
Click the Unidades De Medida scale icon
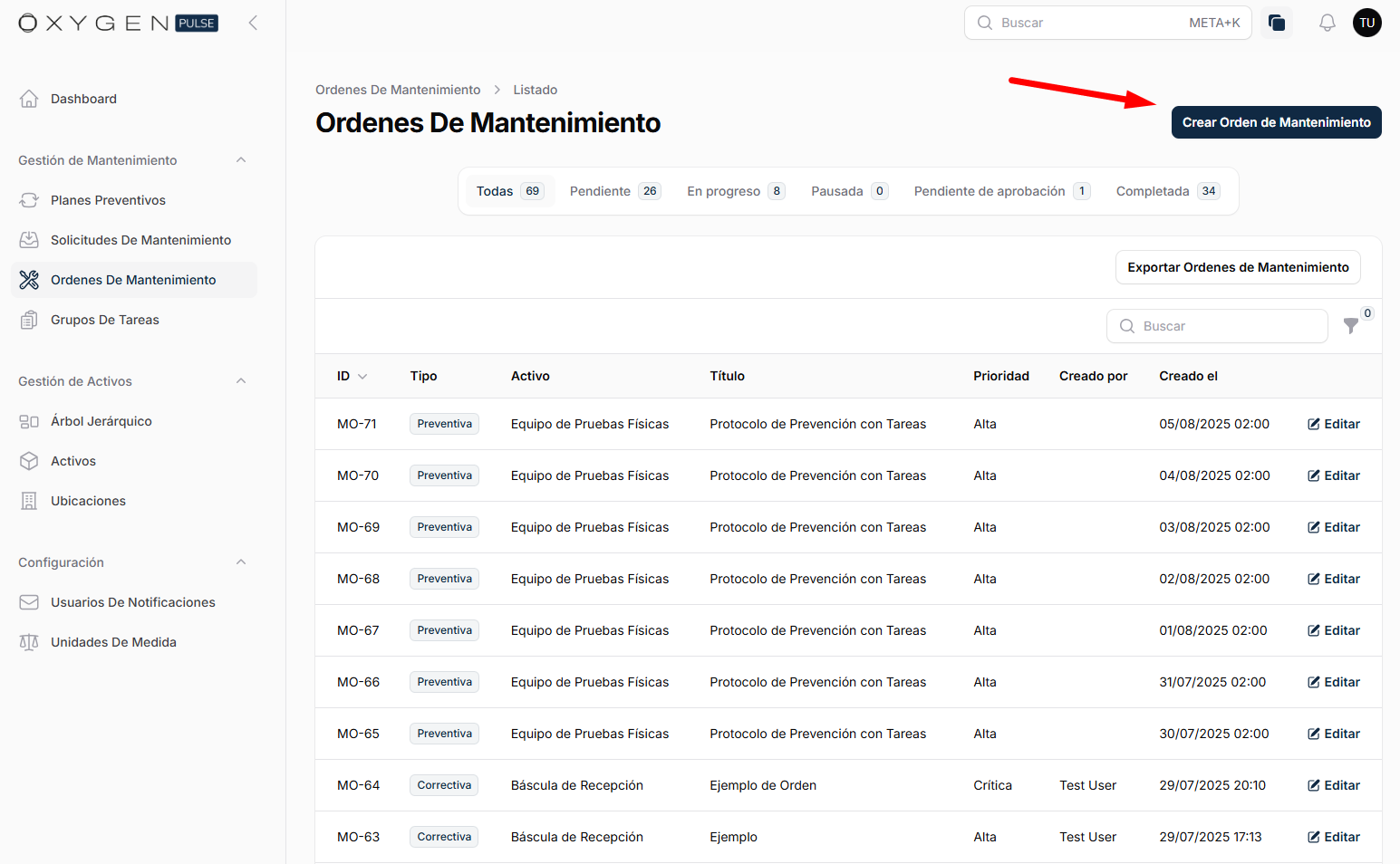click(x=29, y=642)
